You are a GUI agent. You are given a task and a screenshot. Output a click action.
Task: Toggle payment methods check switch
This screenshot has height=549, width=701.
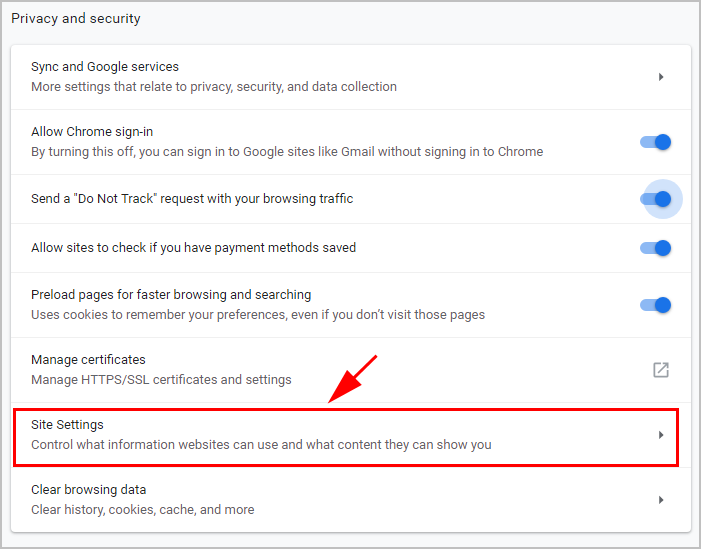click(x=656, y=248)
